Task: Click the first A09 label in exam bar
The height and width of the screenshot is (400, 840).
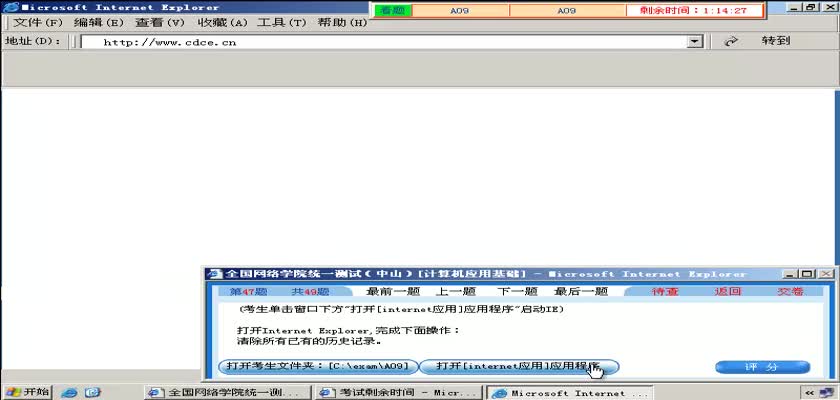Action: pos(460,10)
